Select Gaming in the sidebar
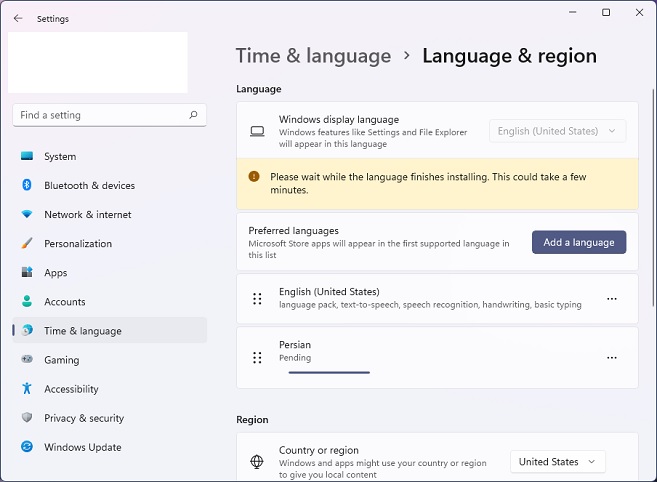Viewport: 657px width, 482px height. (x=109, y=359)
